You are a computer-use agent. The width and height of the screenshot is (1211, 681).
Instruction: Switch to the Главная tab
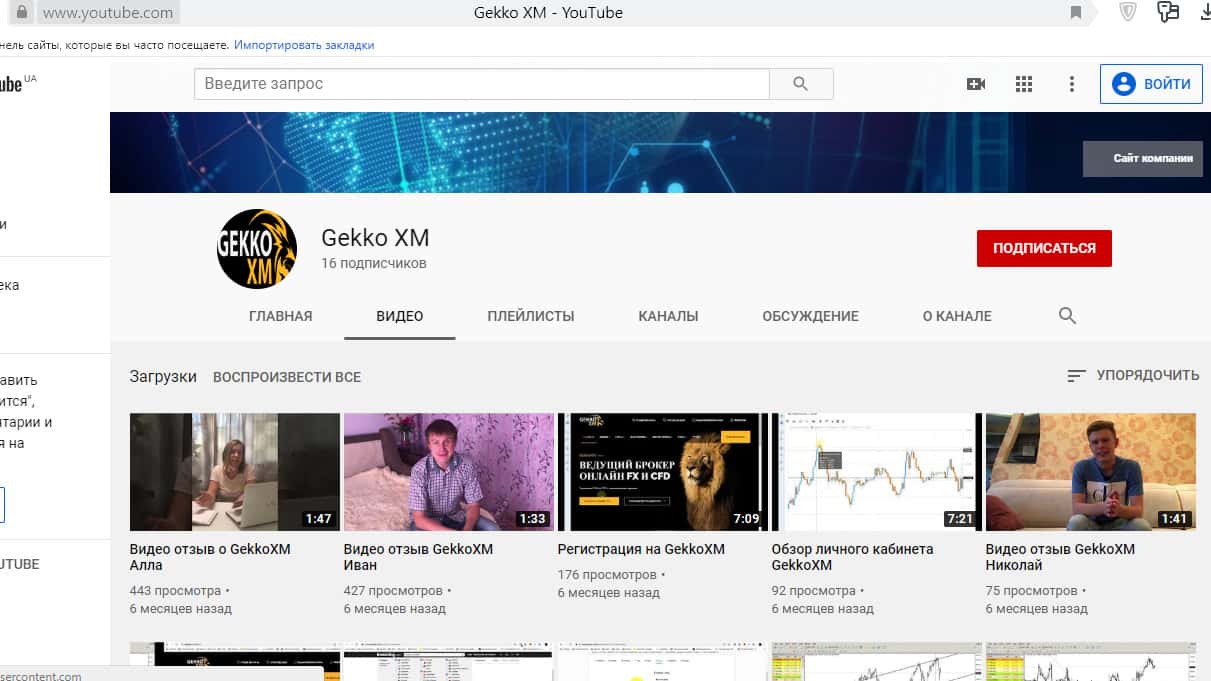pos(280,316)
